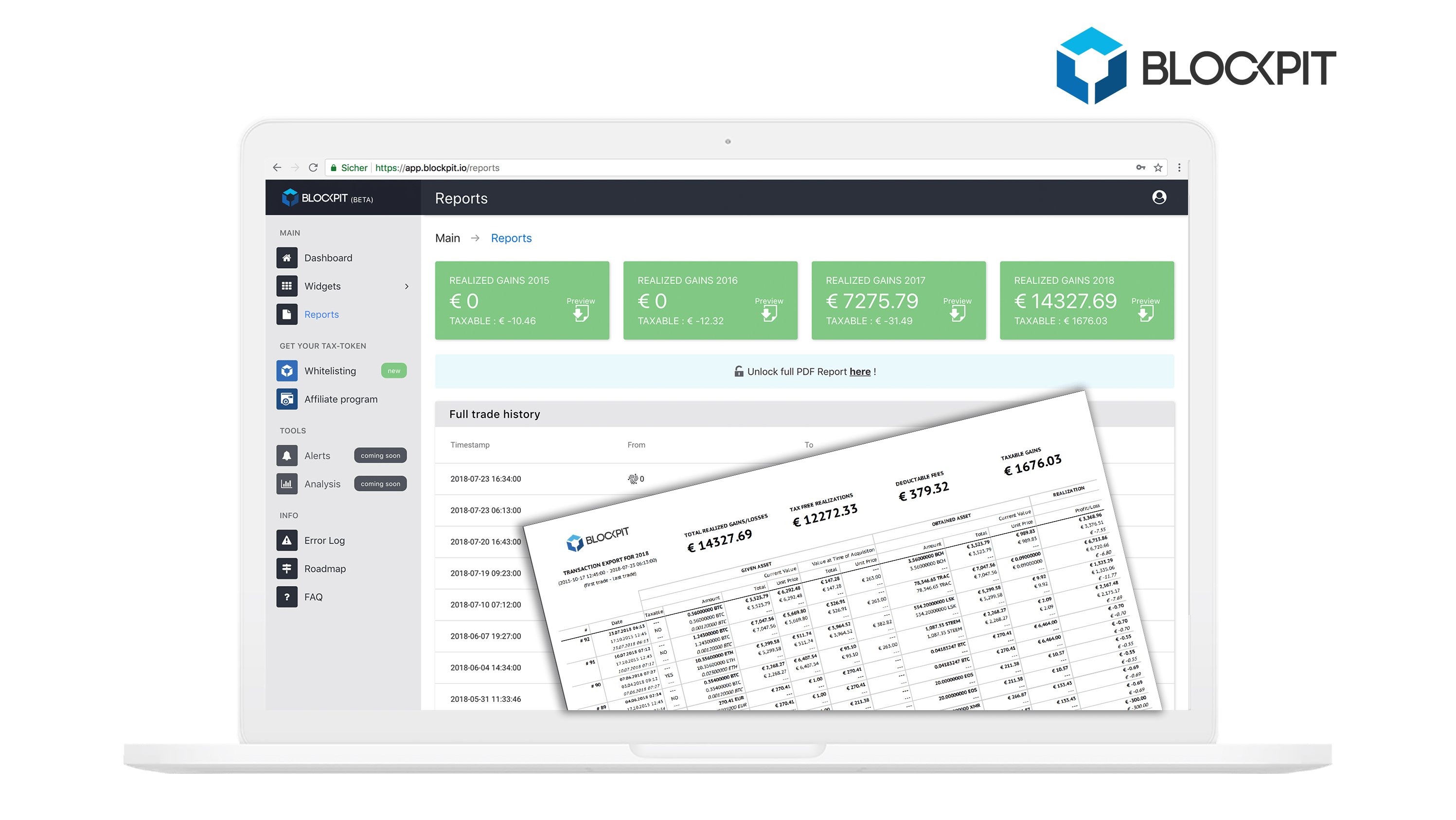The image size is (1456, 820).
Task: Select trade row 2018-07-23 06:13:00
Action: point(485,511)
